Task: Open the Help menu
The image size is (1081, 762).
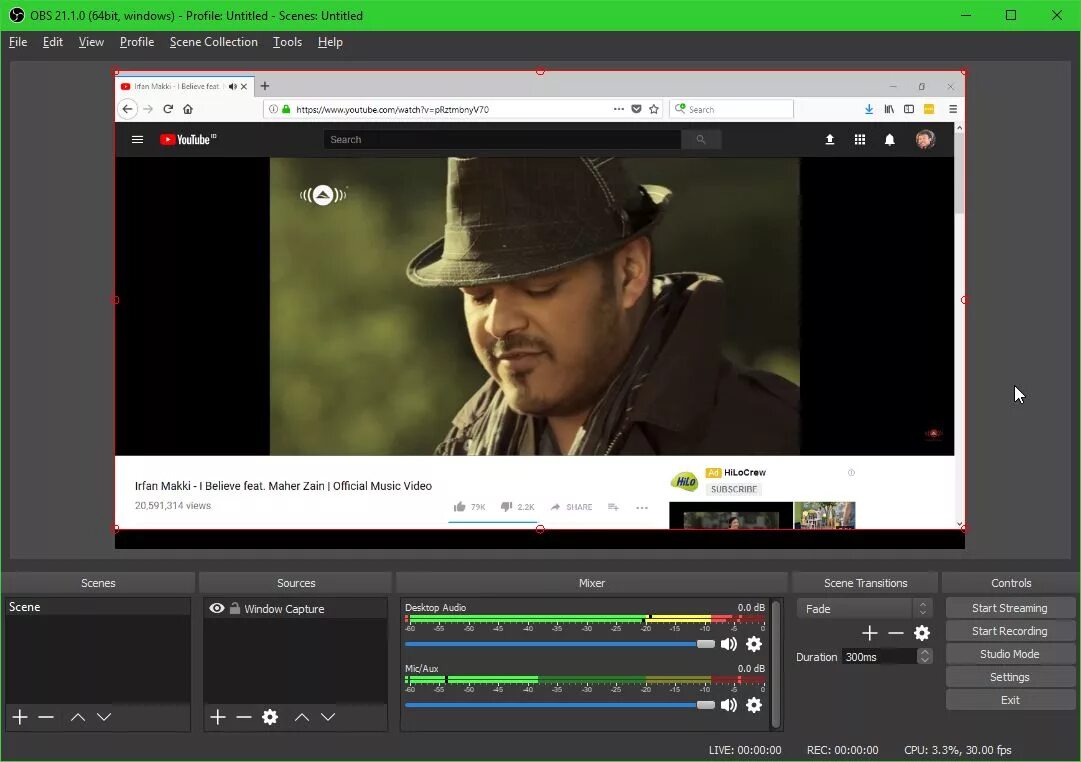Action: [x=330, y=42]
